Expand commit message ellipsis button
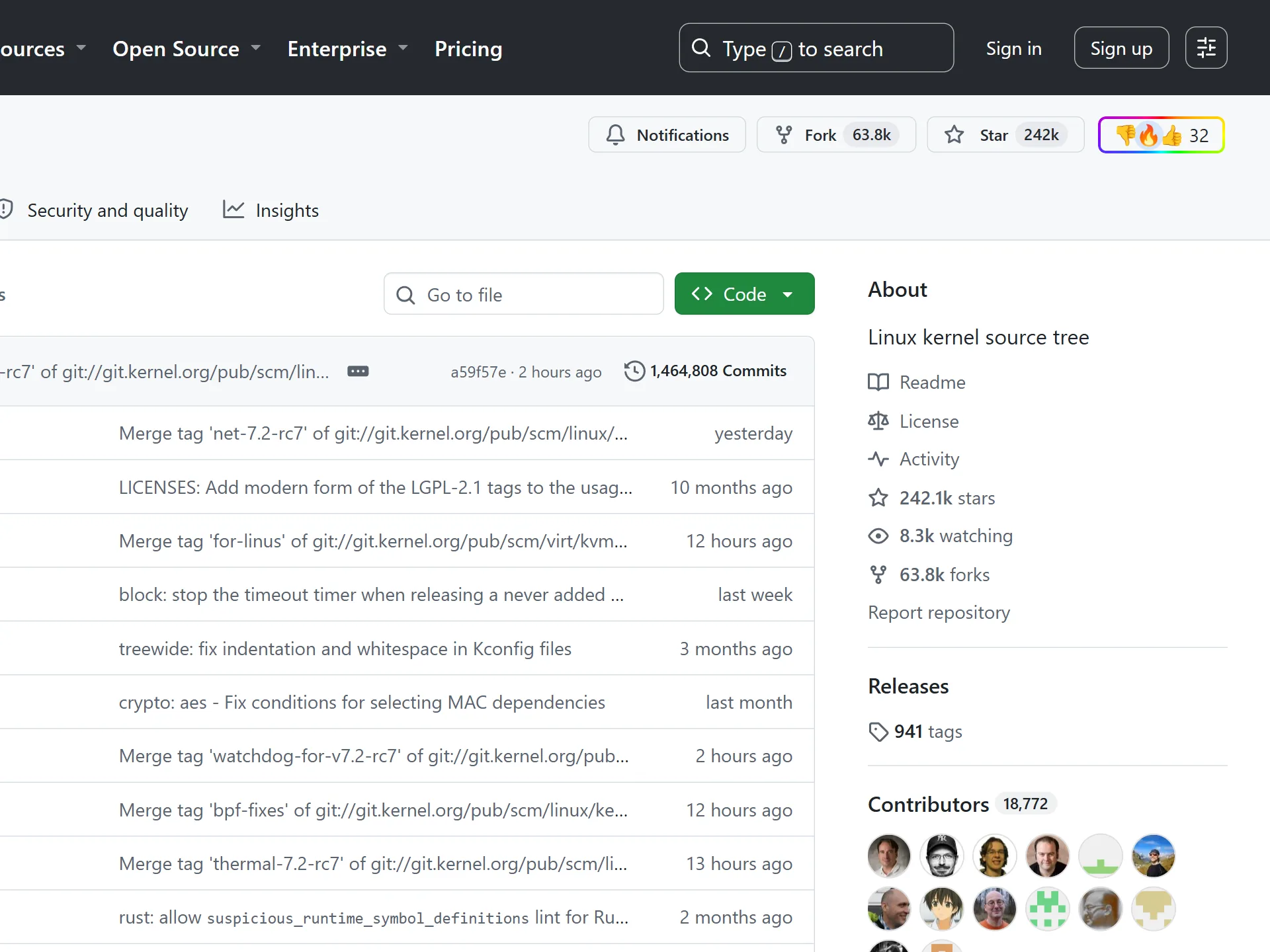1270x952 pixels. click(358, 371)
